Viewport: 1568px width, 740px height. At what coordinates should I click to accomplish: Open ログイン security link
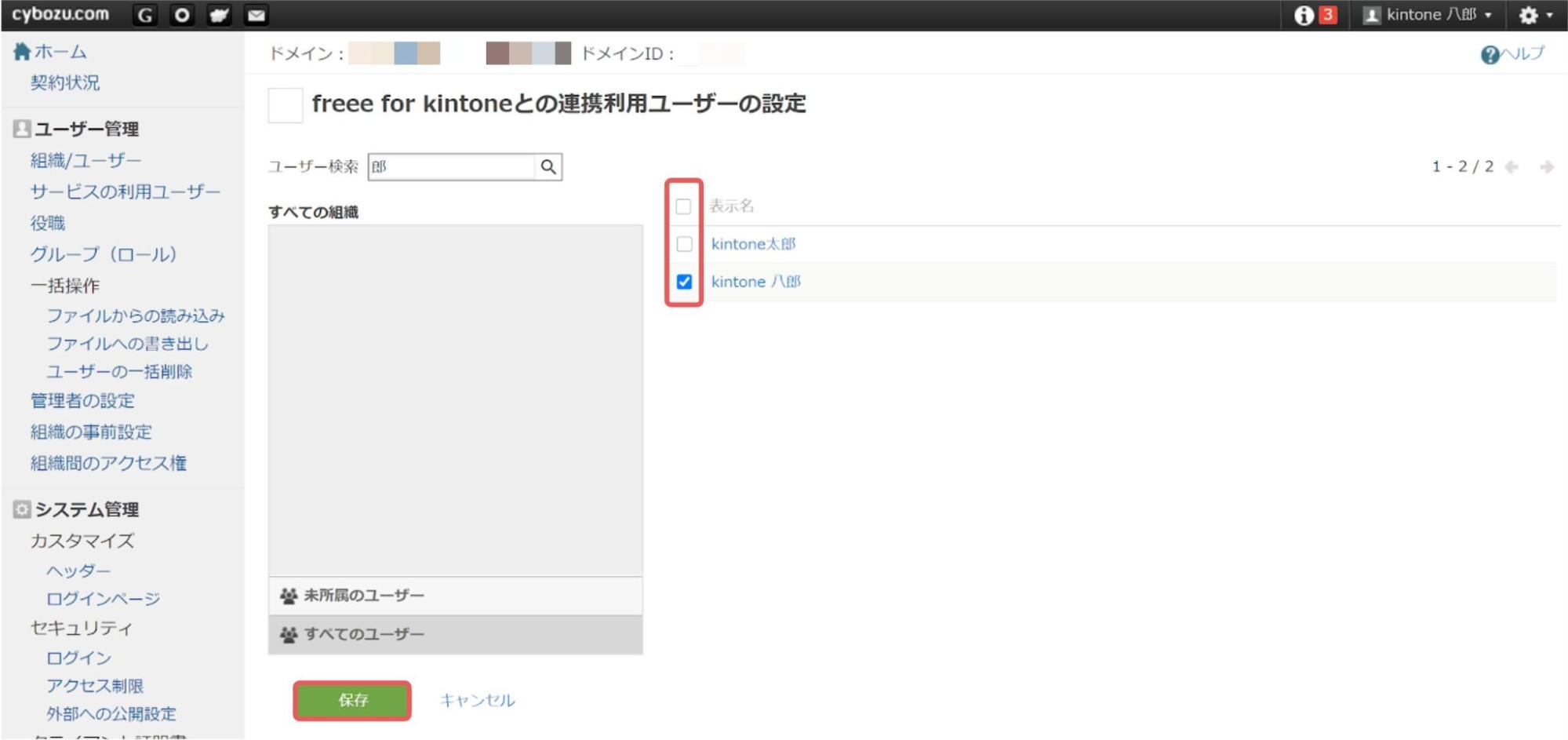[x=78, y=658]
